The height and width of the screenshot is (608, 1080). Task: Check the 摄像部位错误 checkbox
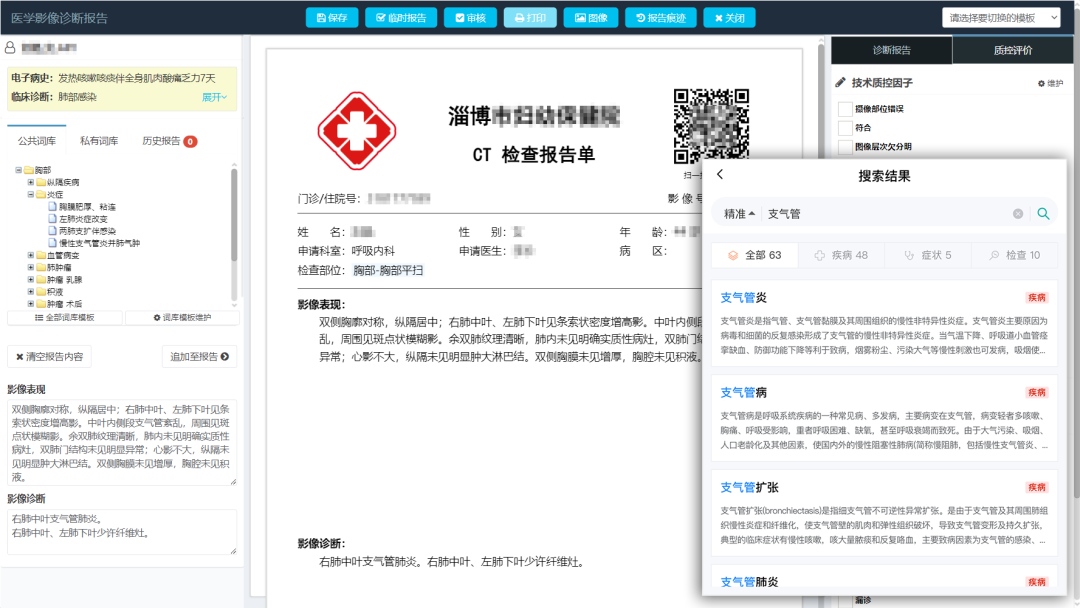coord(845,109)
